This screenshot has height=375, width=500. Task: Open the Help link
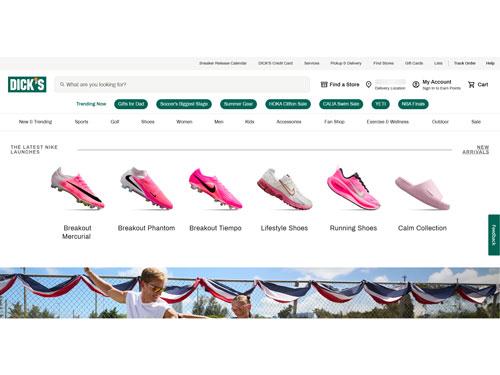pyautogui.click(x=490, y=63)
